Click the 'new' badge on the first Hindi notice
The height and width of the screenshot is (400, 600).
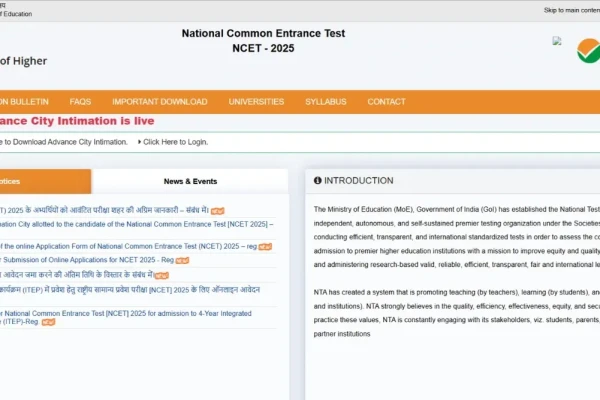[217, 211]
